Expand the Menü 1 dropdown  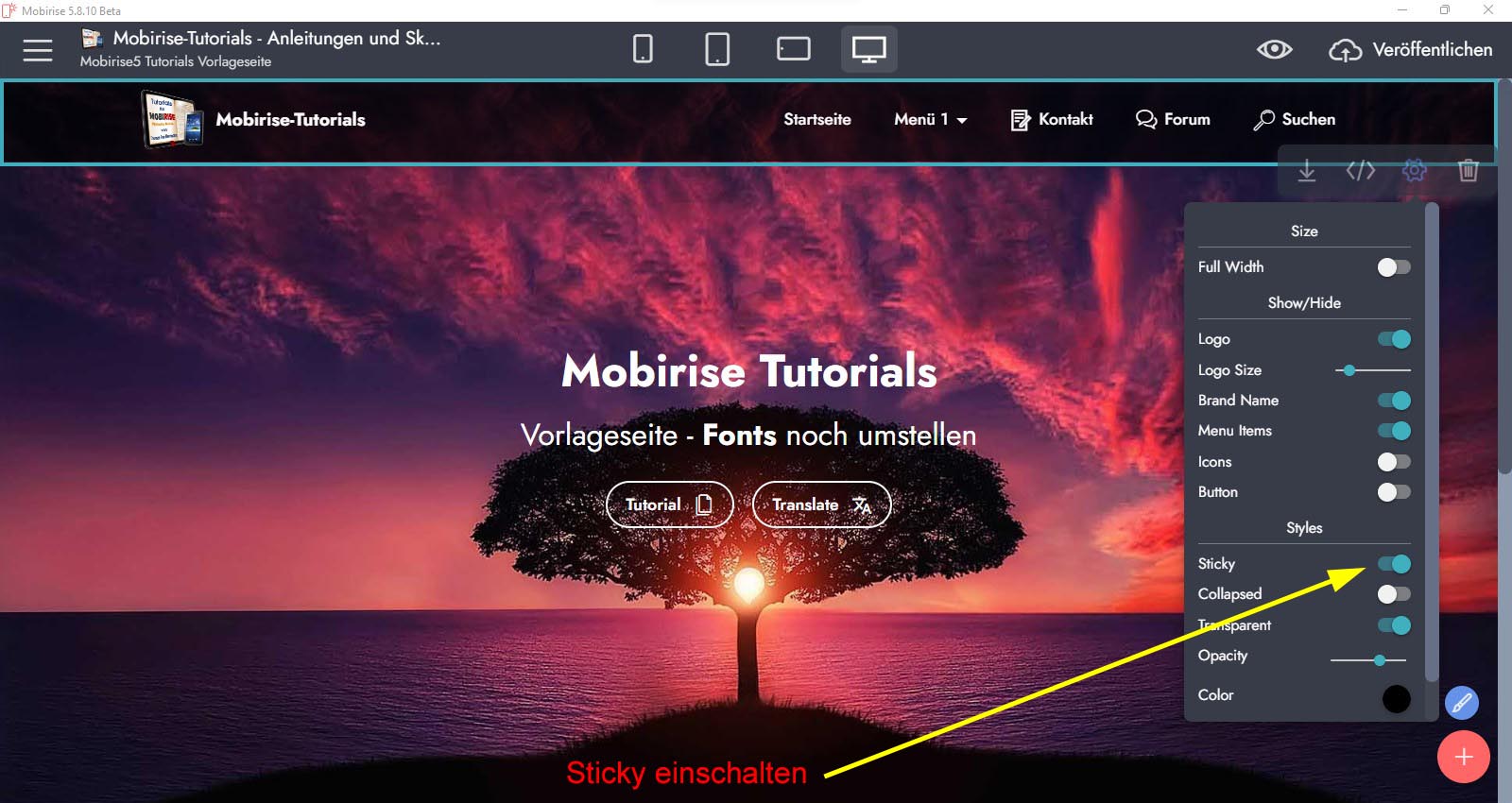(x=931, y=119)
